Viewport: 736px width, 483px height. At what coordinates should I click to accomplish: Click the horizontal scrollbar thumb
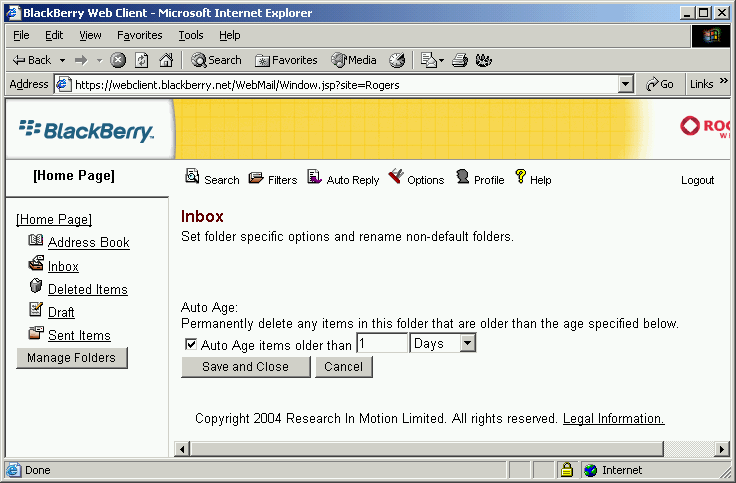pyautogui.click(x=427, y=449)
